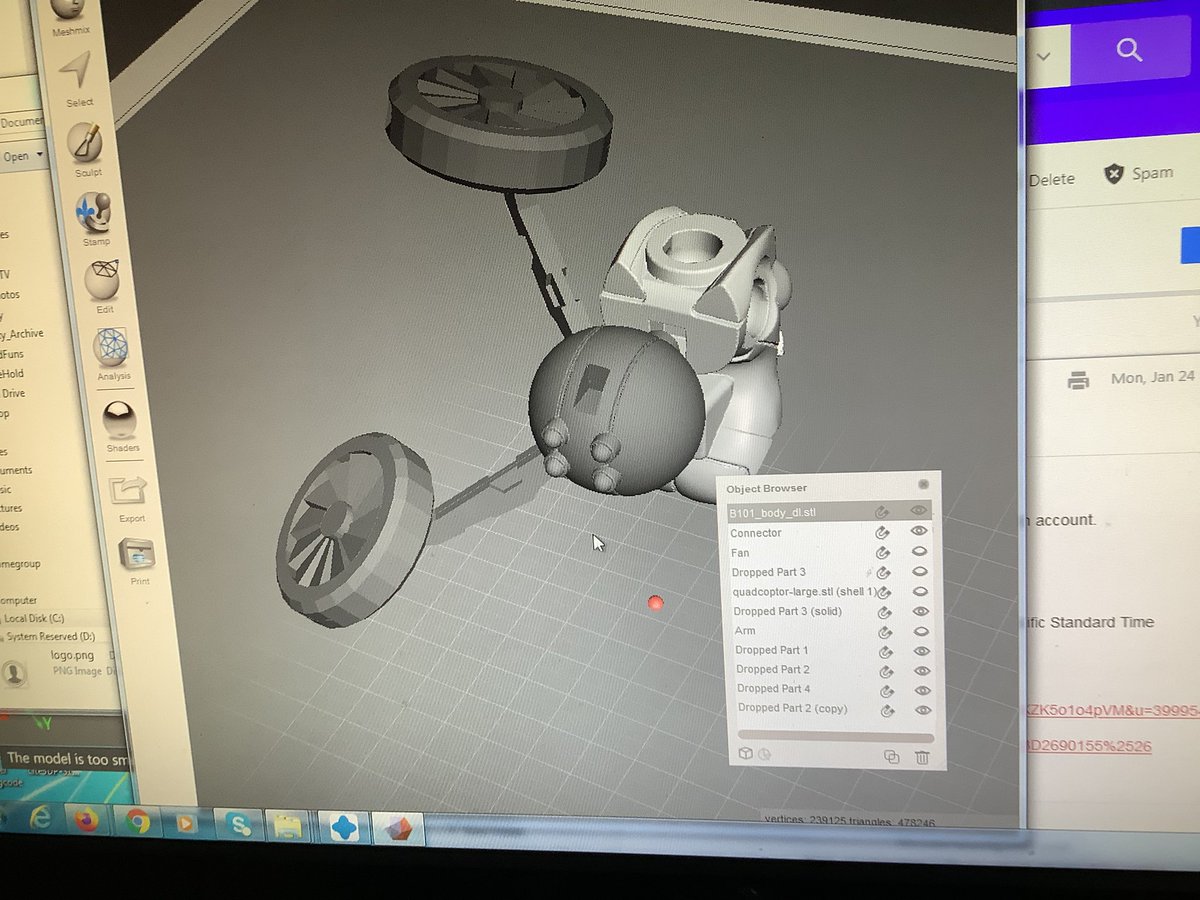Click magnet icon for Dropped Part 2 (copy)
Image resolution: width=1200 pixels, height=900 pixels.
(887, 711)
